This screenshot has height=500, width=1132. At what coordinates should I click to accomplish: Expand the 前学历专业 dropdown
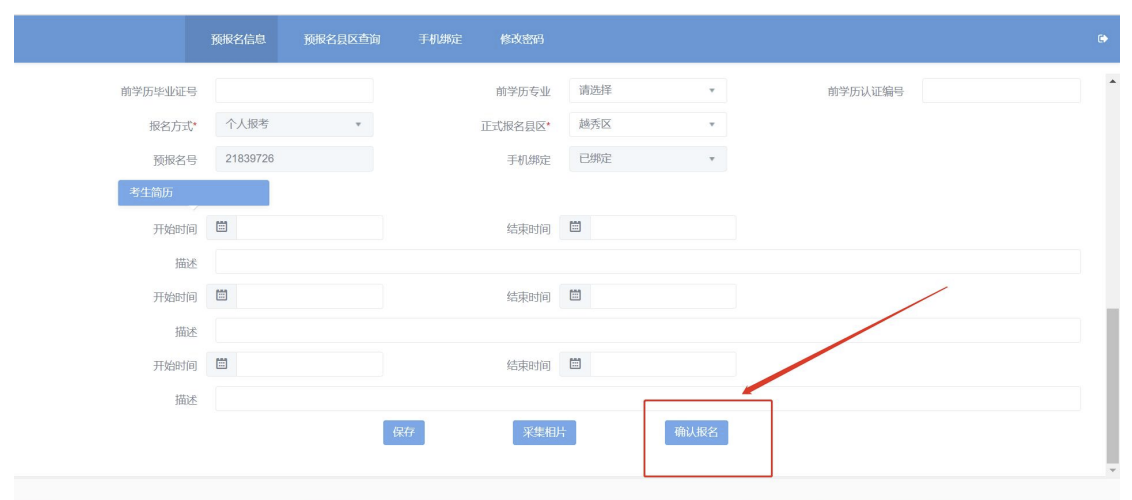coord(647,91)
